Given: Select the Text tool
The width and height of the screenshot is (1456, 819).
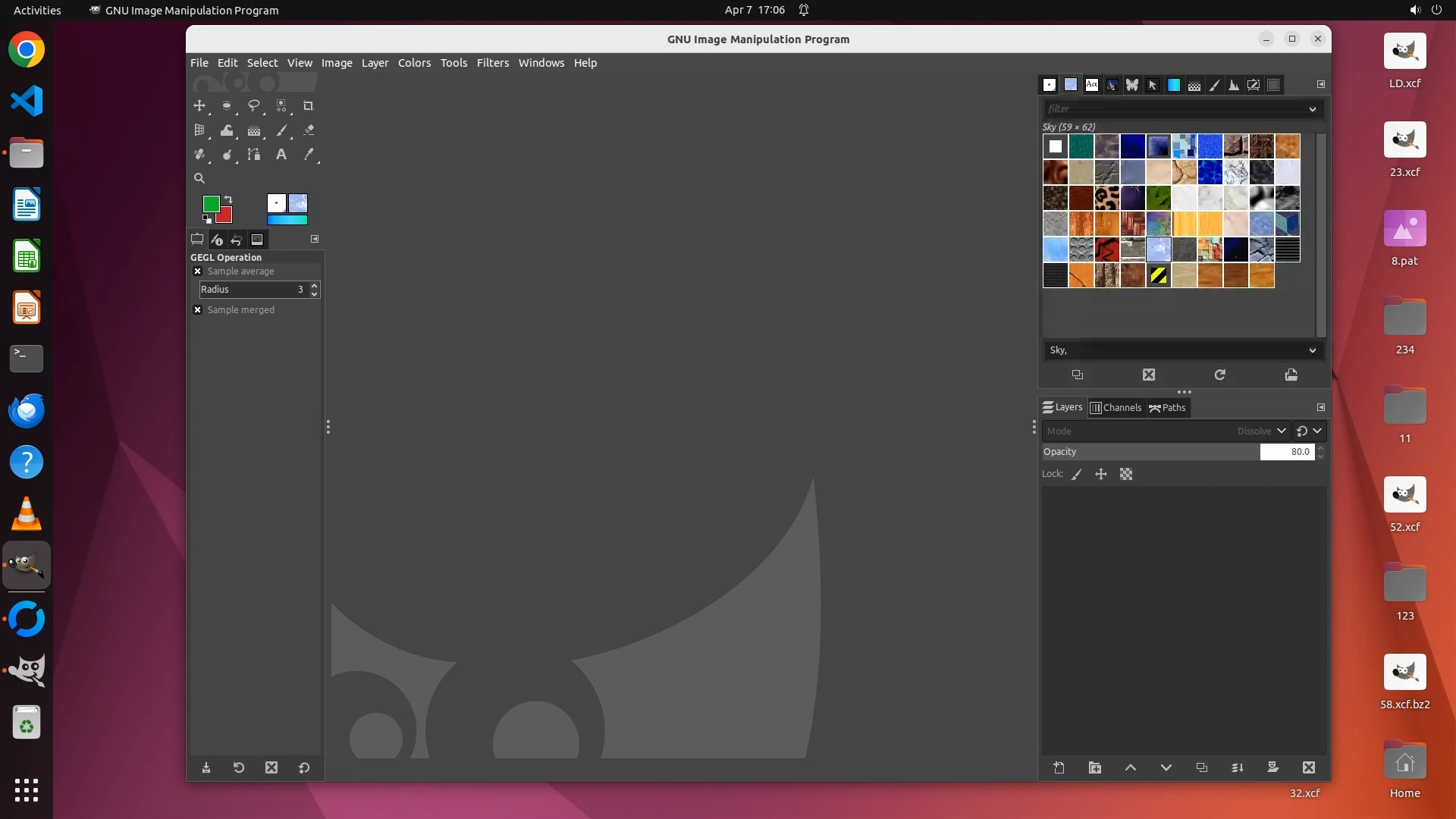Looking at the screenshot, I should pyautogui.click(x=281, y=155).
